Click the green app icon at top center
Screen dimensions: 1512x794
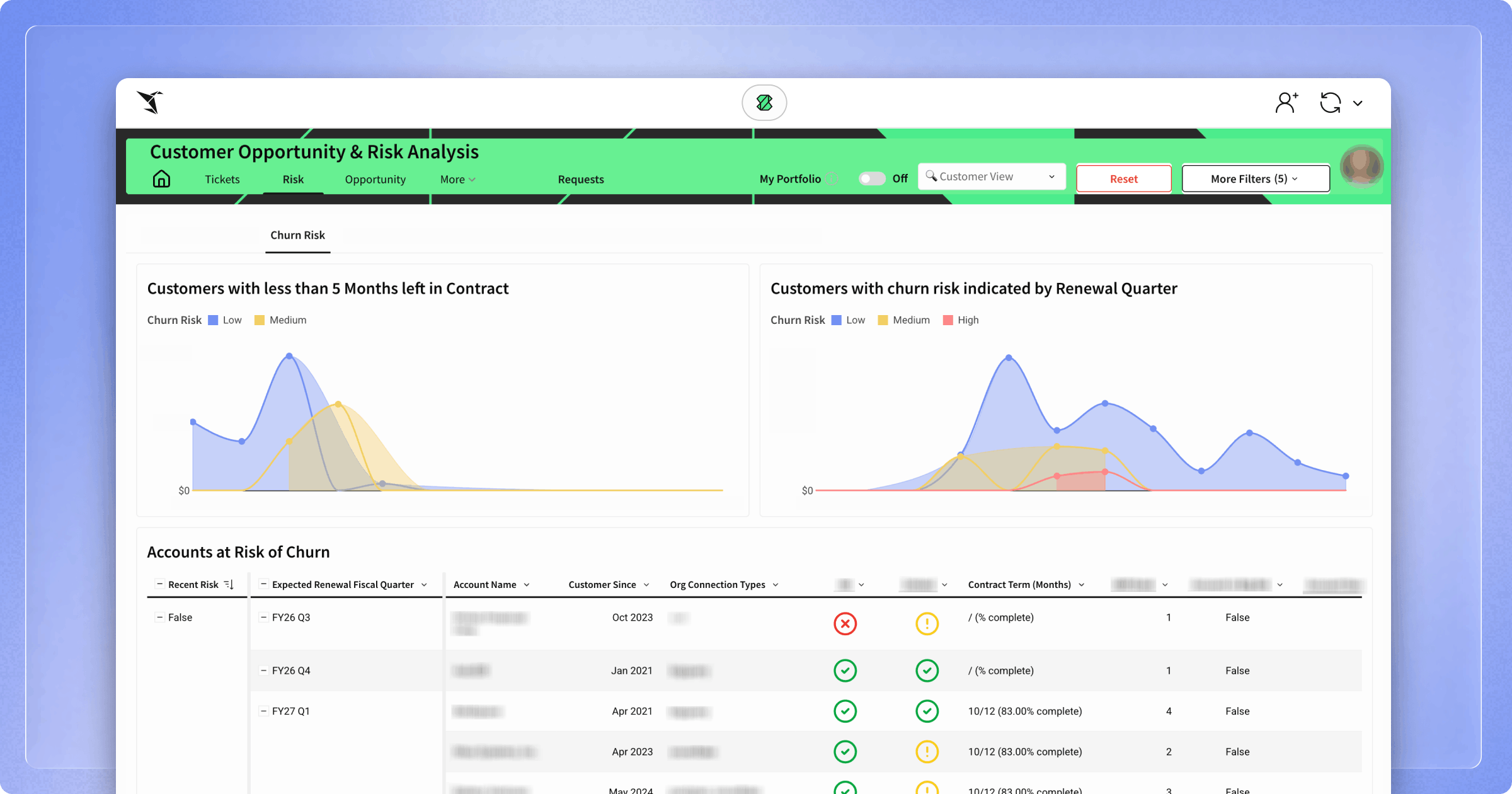click(764, 102)
